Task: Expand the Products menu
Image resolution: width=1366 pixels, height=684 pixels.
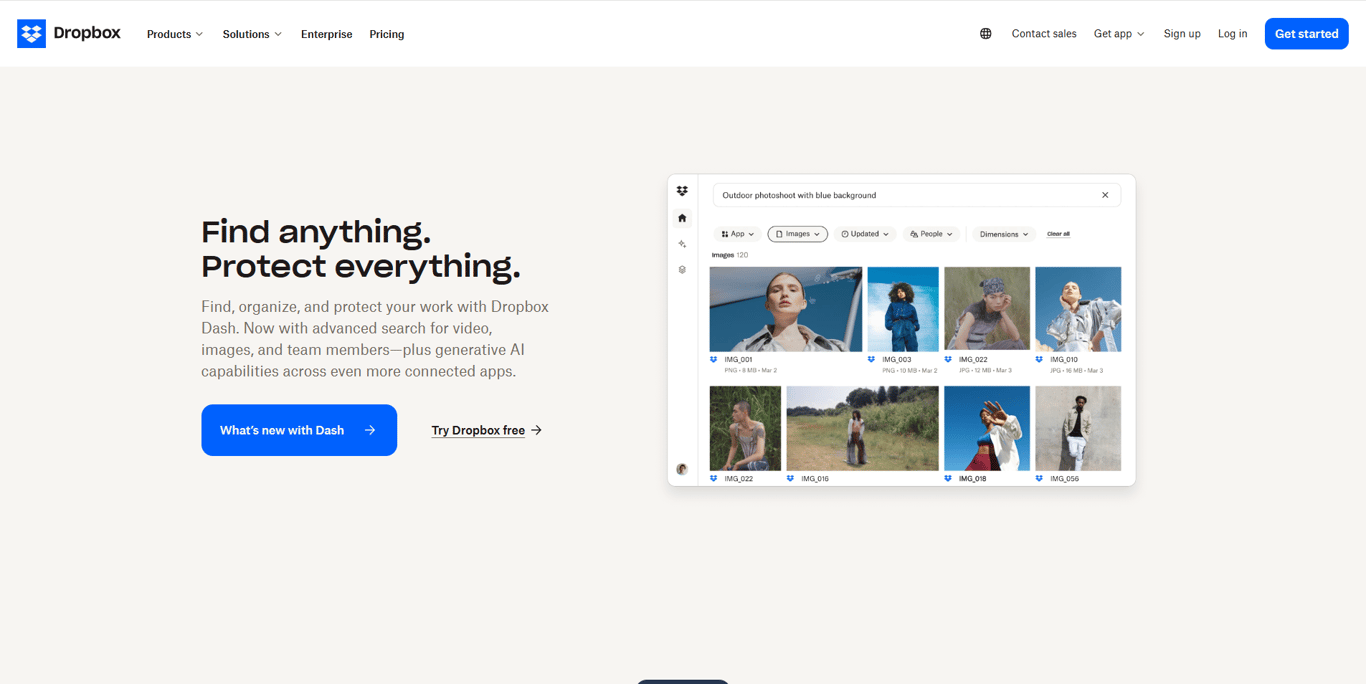Action: coord(175,34)
